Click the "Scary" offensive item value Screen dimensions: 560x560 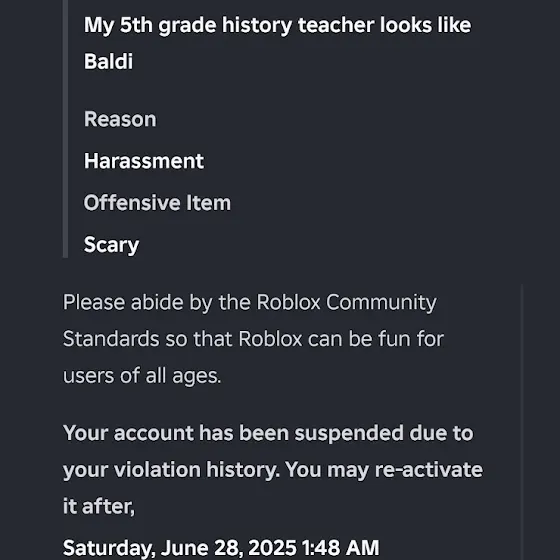[111, 245]
